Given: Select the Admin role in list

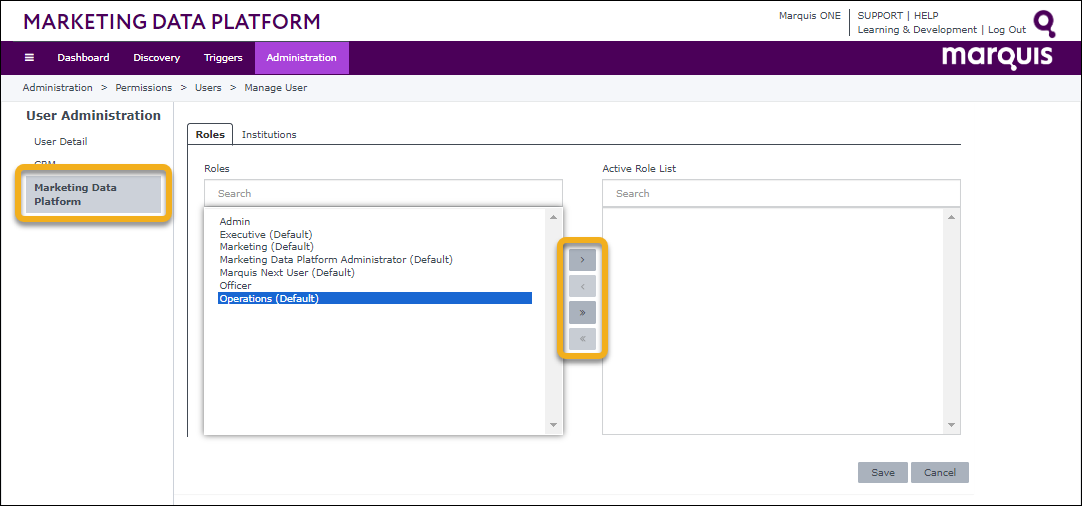Looking at the screenshot, I should [235, 221].
